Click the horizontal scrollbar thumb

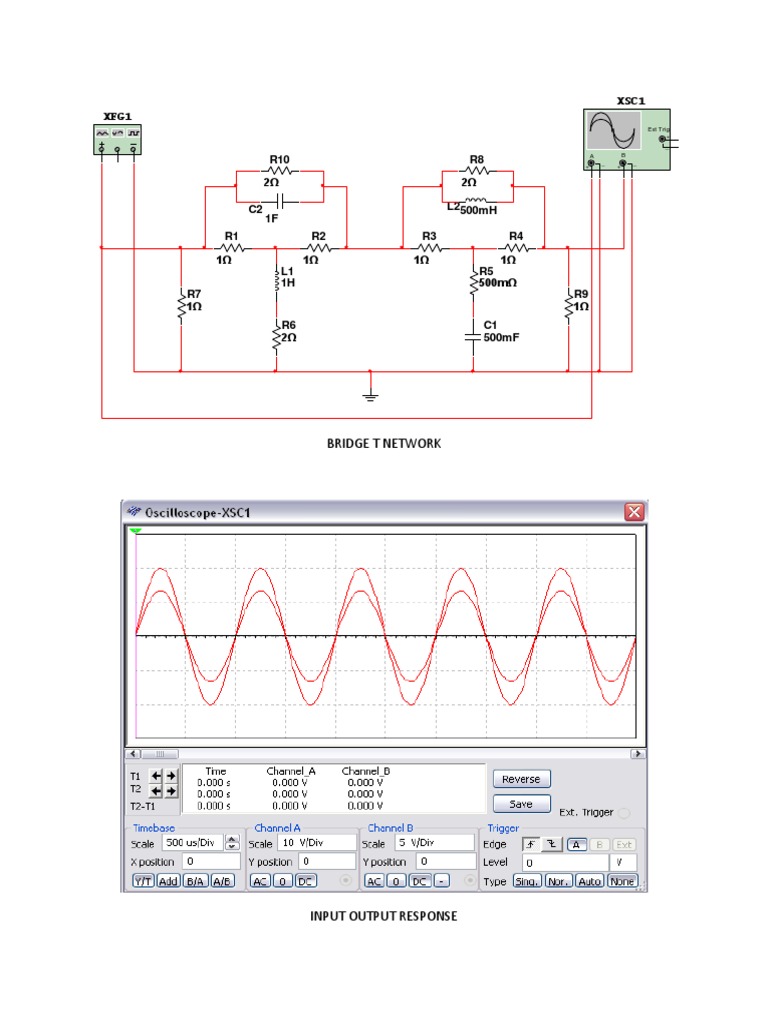click(159, 754)
